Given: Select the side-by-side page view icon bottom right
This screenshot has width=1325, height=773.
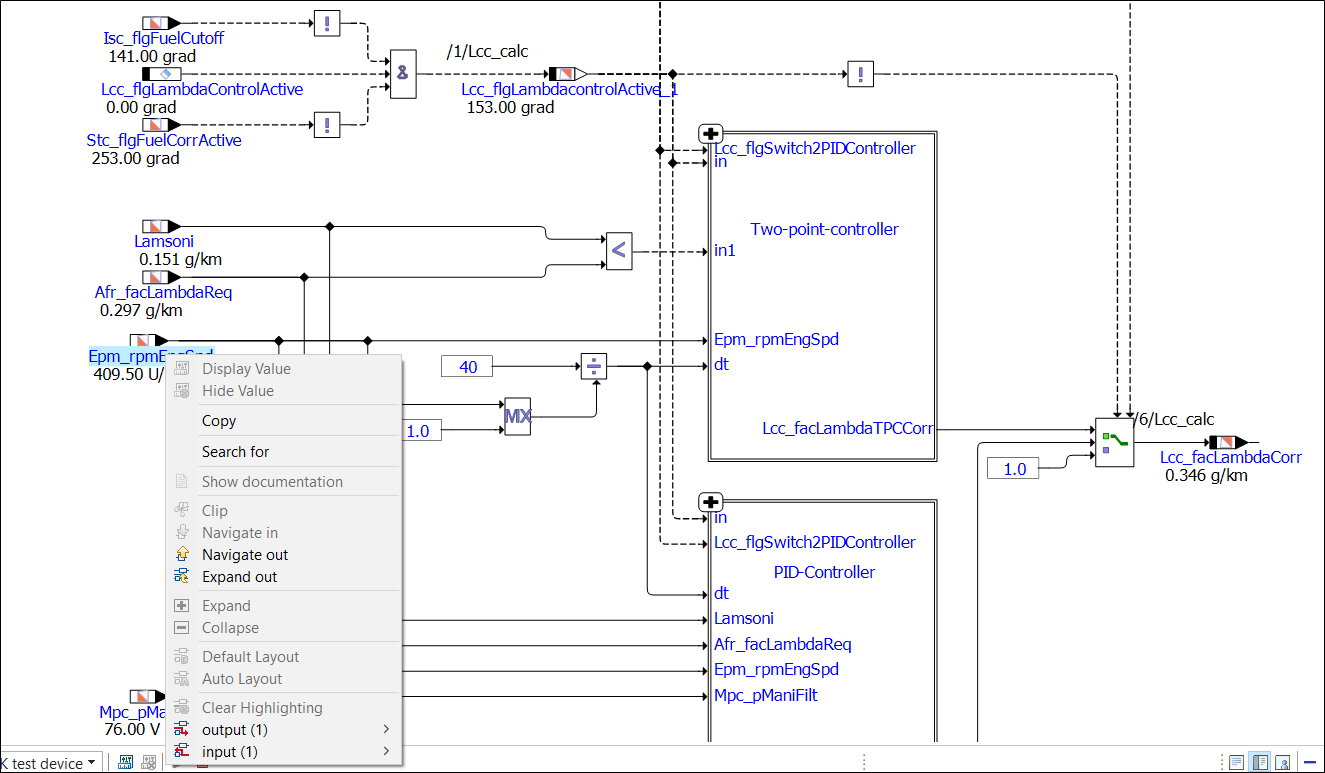Looking at the screenshot, I should click(1259, 762).
